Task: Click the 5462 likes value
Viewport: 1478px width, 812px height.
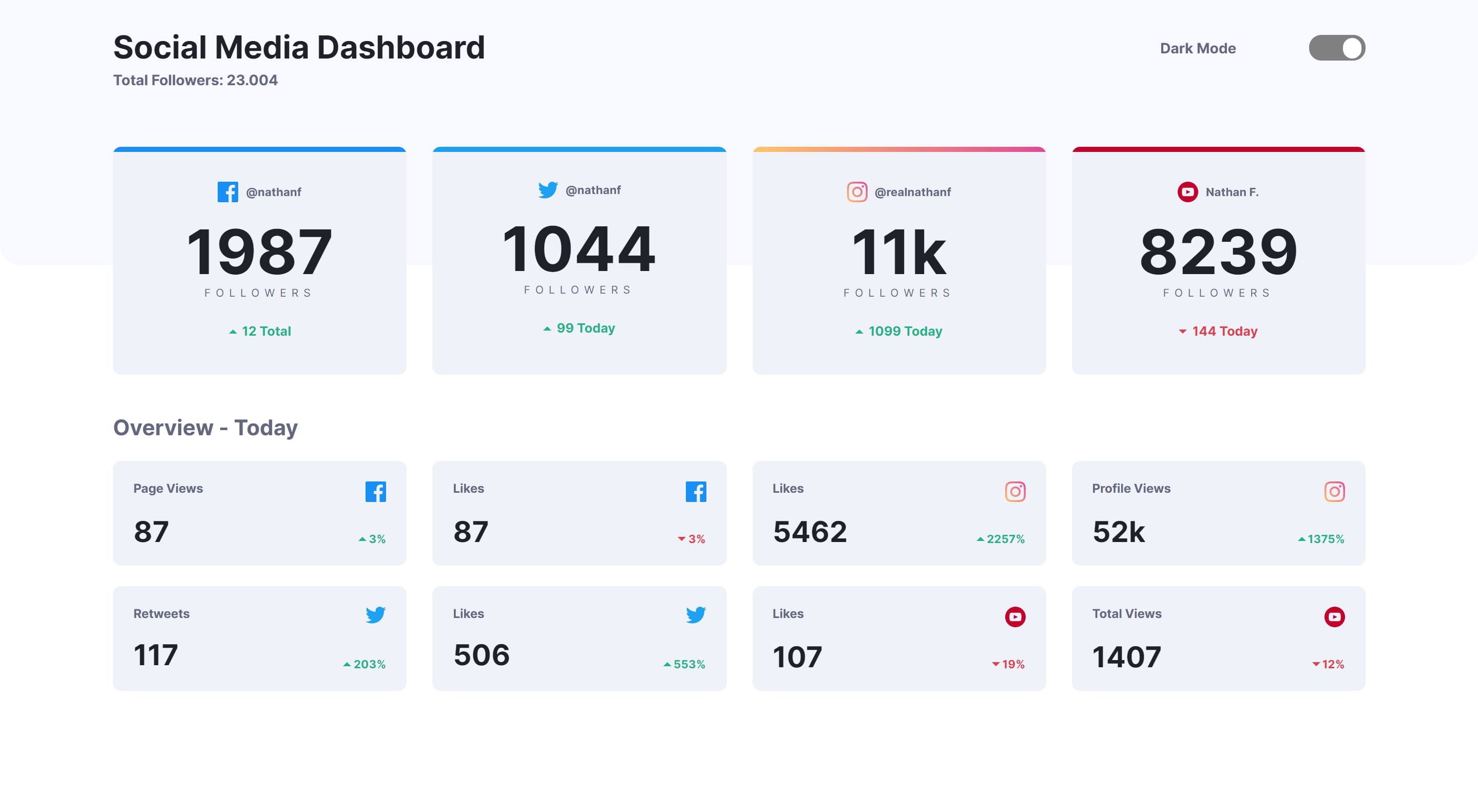Action: pyautogui.click(x=810, y=532)
